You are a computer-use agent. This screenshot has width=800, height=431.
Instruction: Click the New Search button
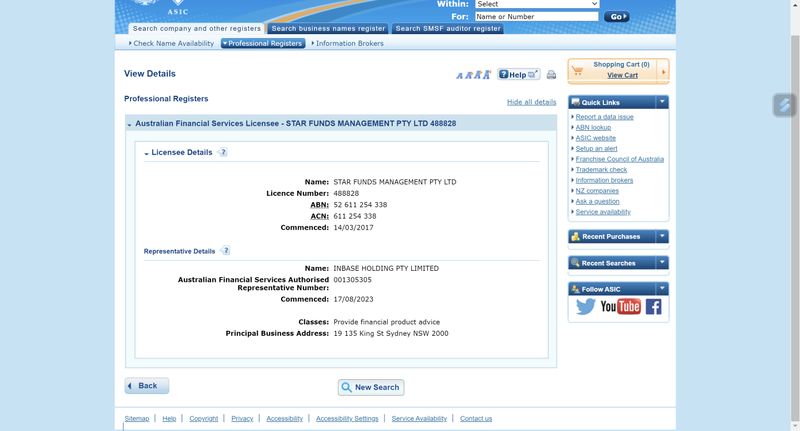coord(371,387)
